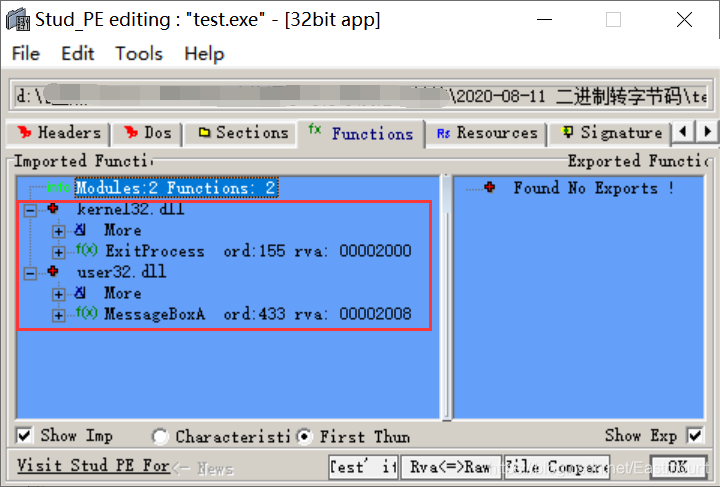Click the OK button
The image size is (720, 487).
(x=678, y=467)
